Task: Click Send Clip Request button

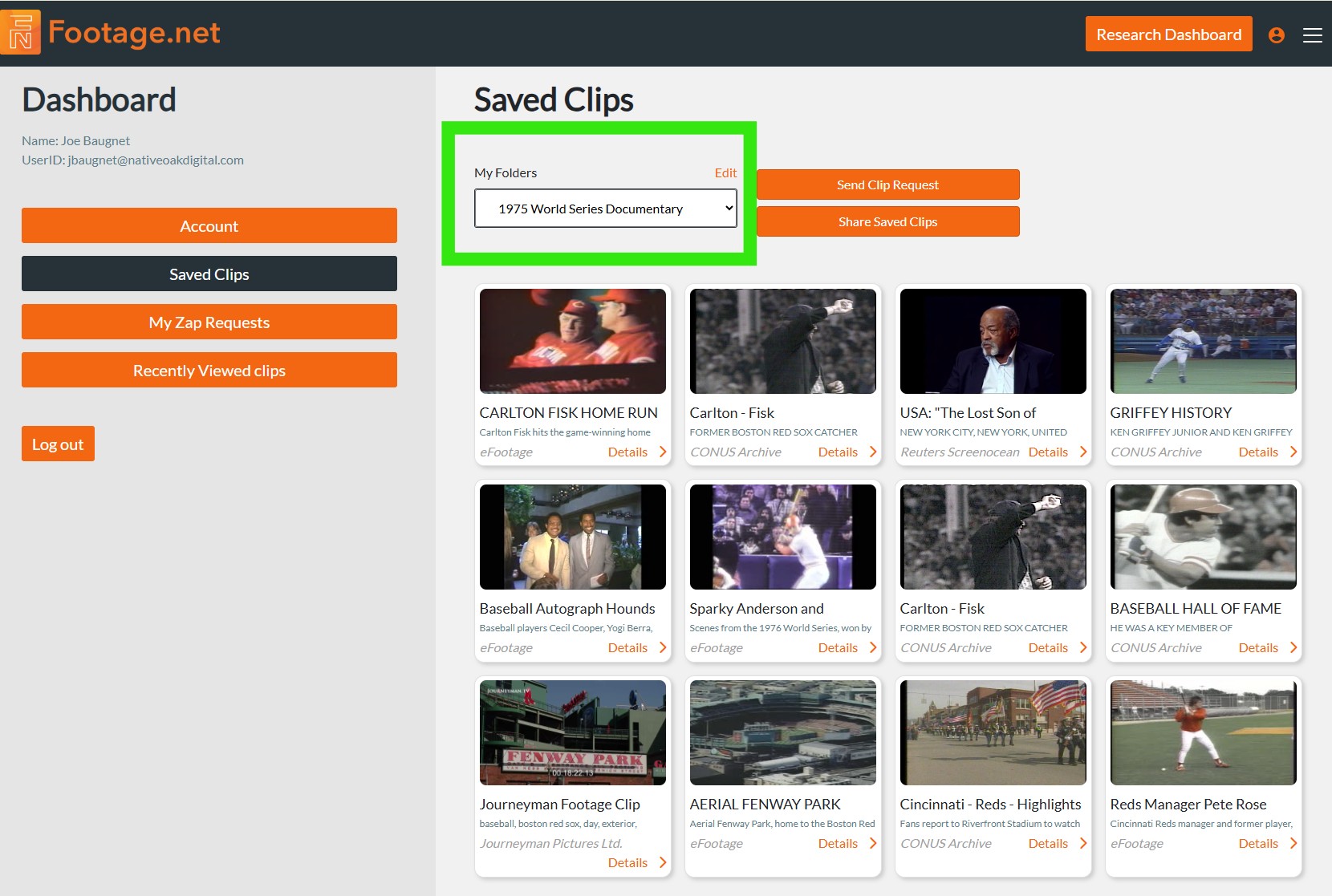Action: click(x=887, y=184)
